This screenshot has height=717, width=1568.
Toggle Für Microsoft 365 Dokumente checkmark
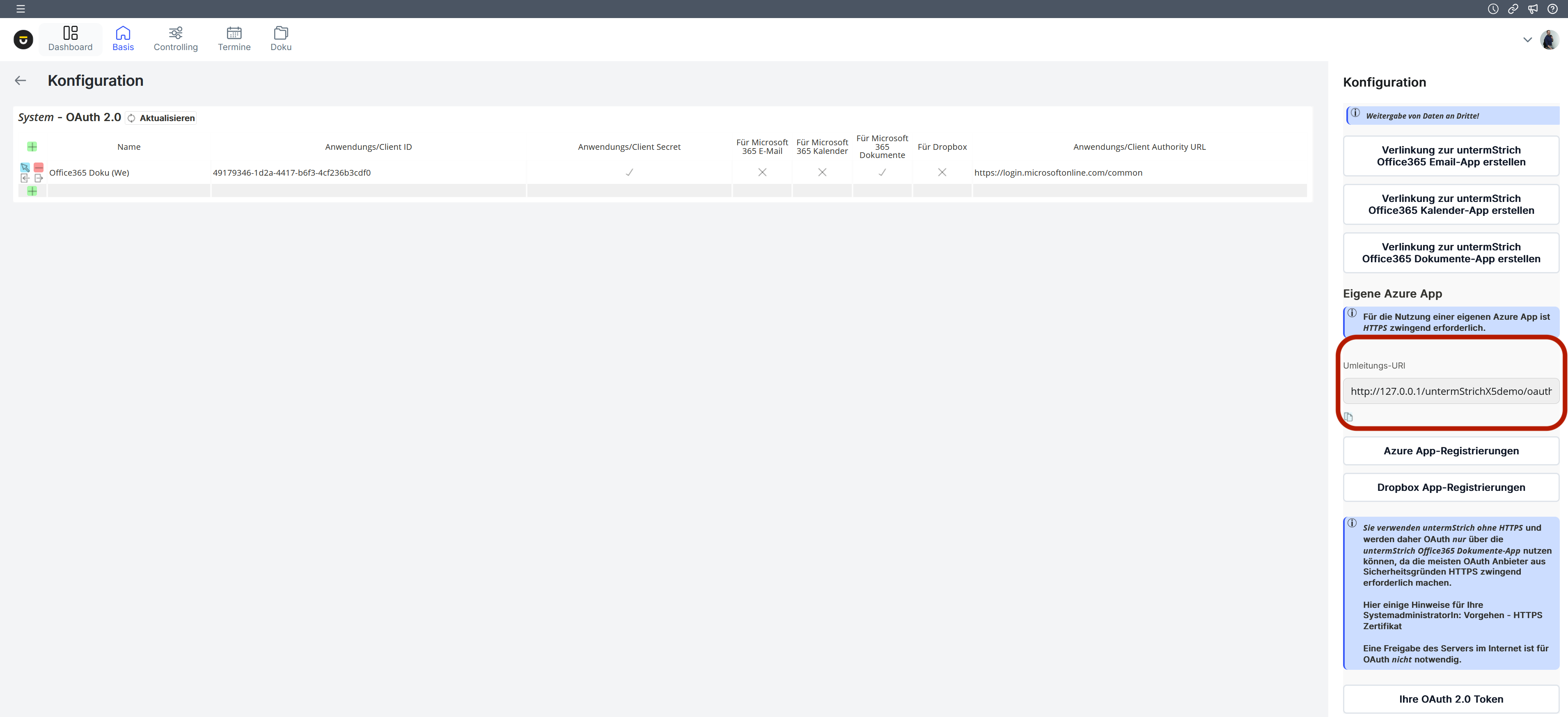(x=882, y=172)
